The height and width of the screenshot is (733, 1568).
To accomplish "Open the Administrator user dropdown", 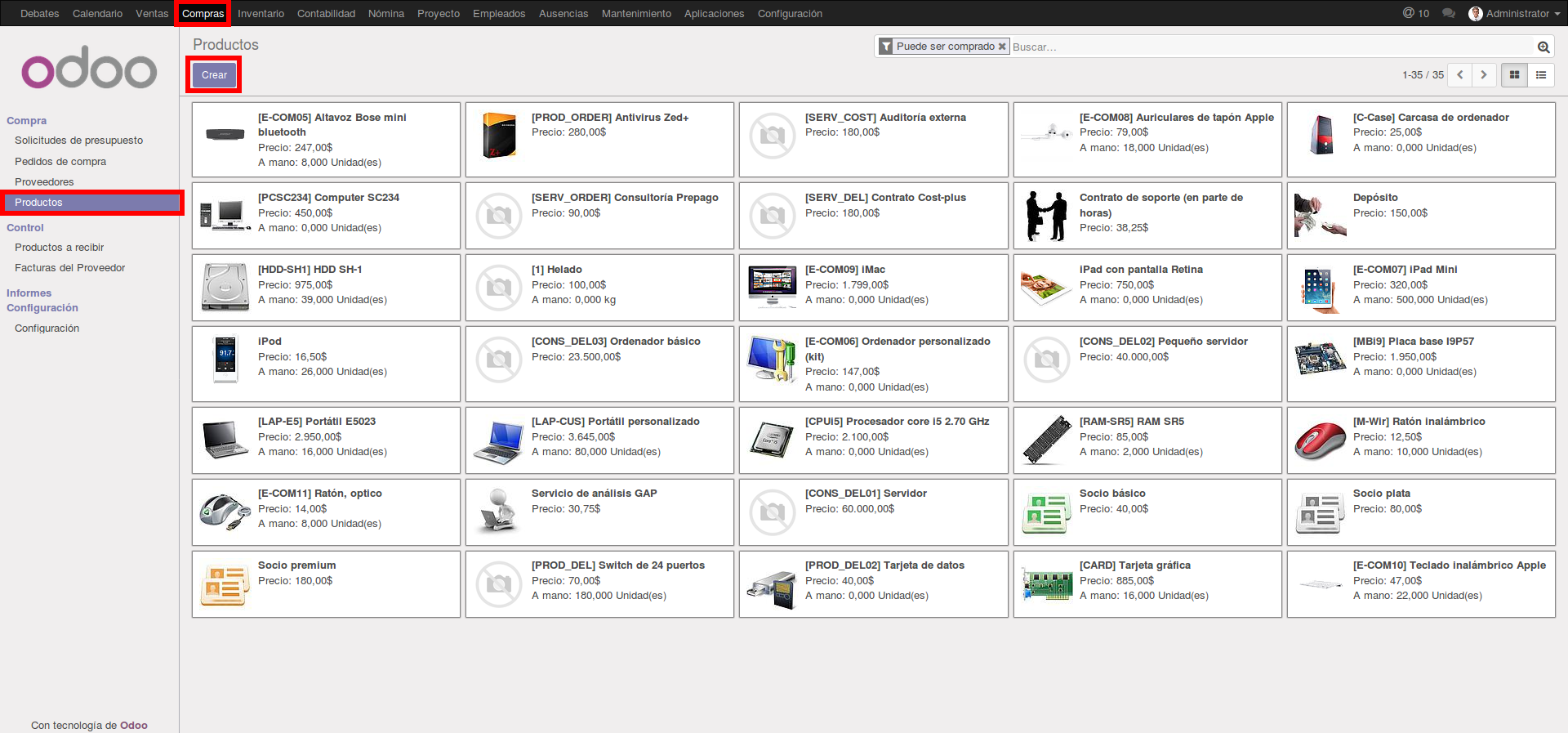I will point(1515,14).
